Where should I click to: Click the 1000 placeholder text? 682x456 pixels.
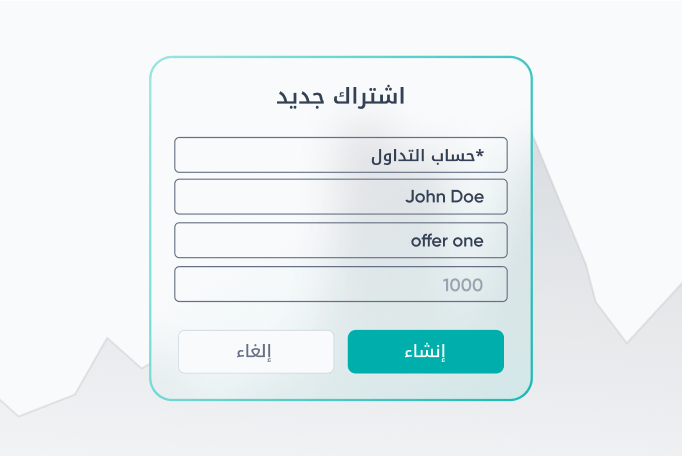[463, 285]
